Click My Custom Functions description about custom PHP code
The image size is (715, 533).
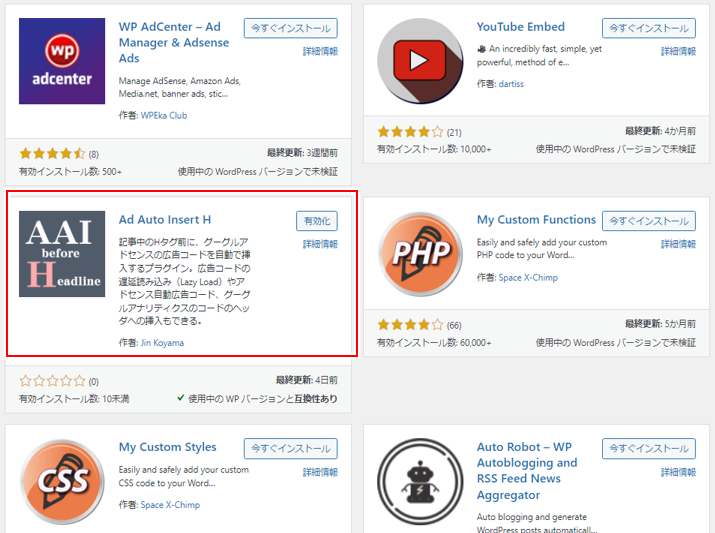click(x=542, y=248)
